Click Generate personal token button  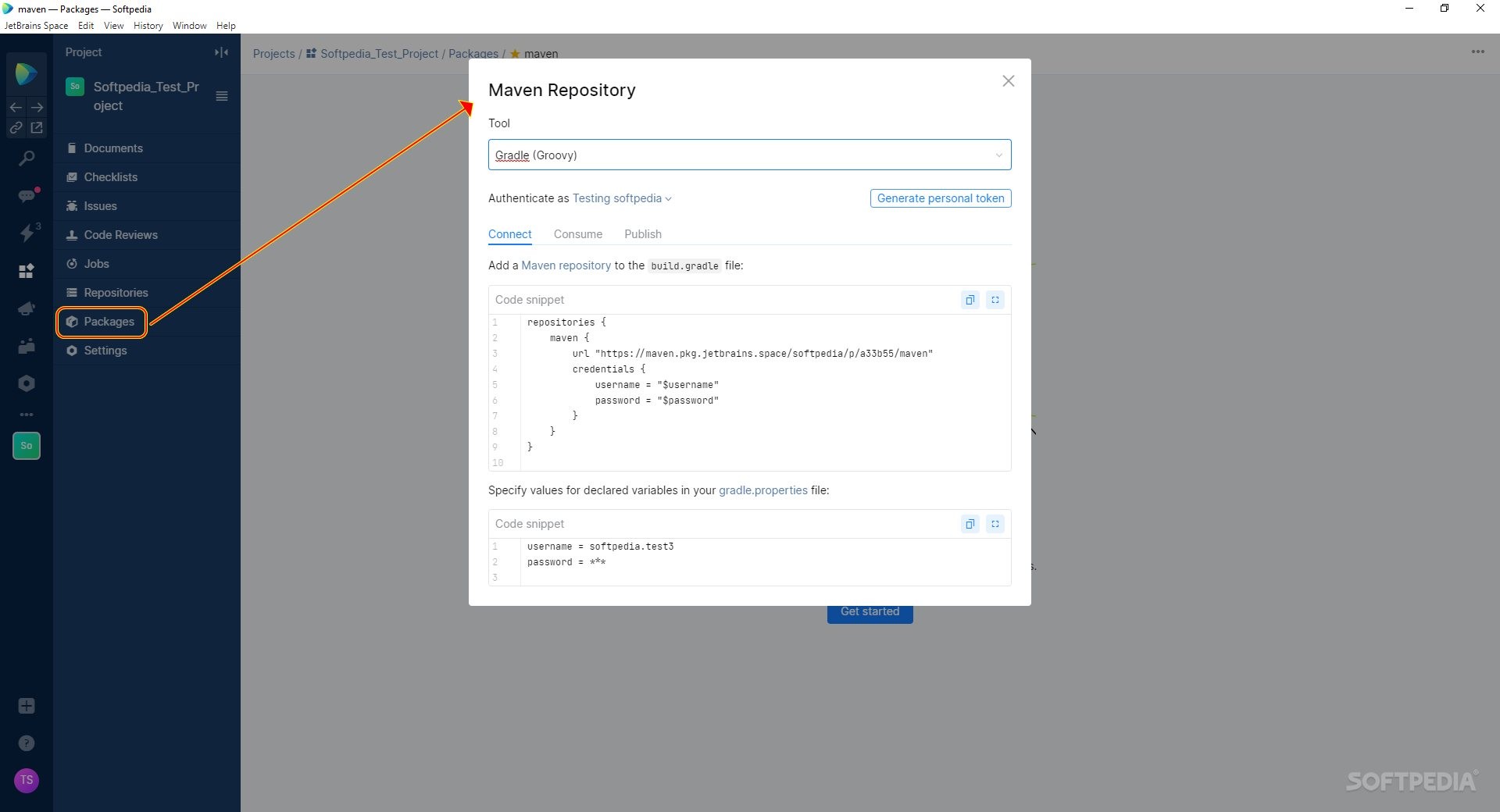pos(941,198)
